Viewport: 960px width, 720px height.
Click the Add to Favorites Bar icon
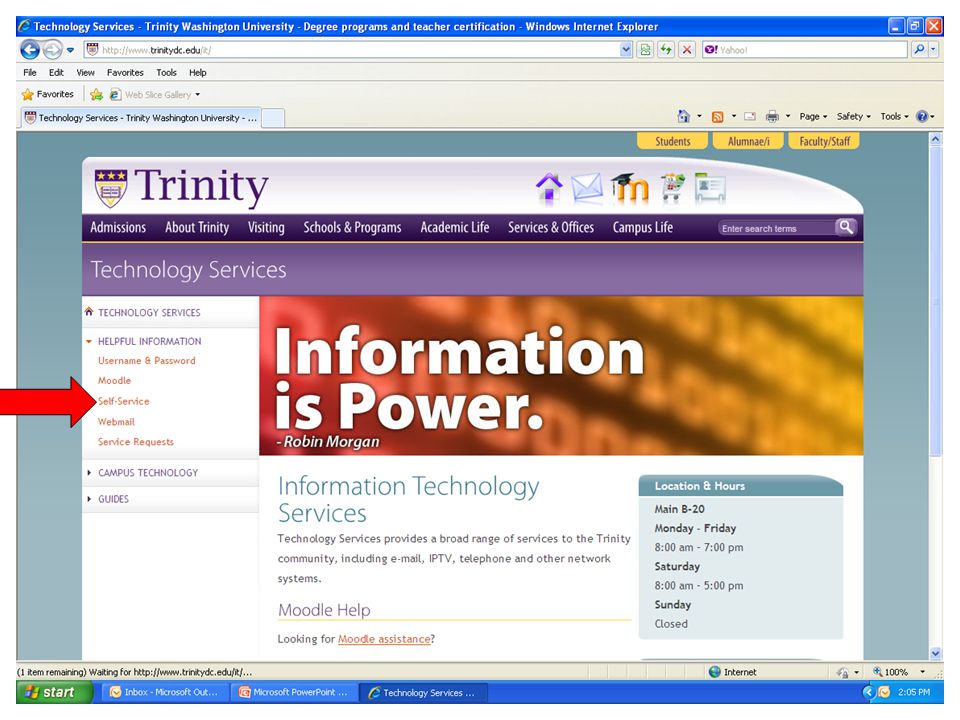96,94
